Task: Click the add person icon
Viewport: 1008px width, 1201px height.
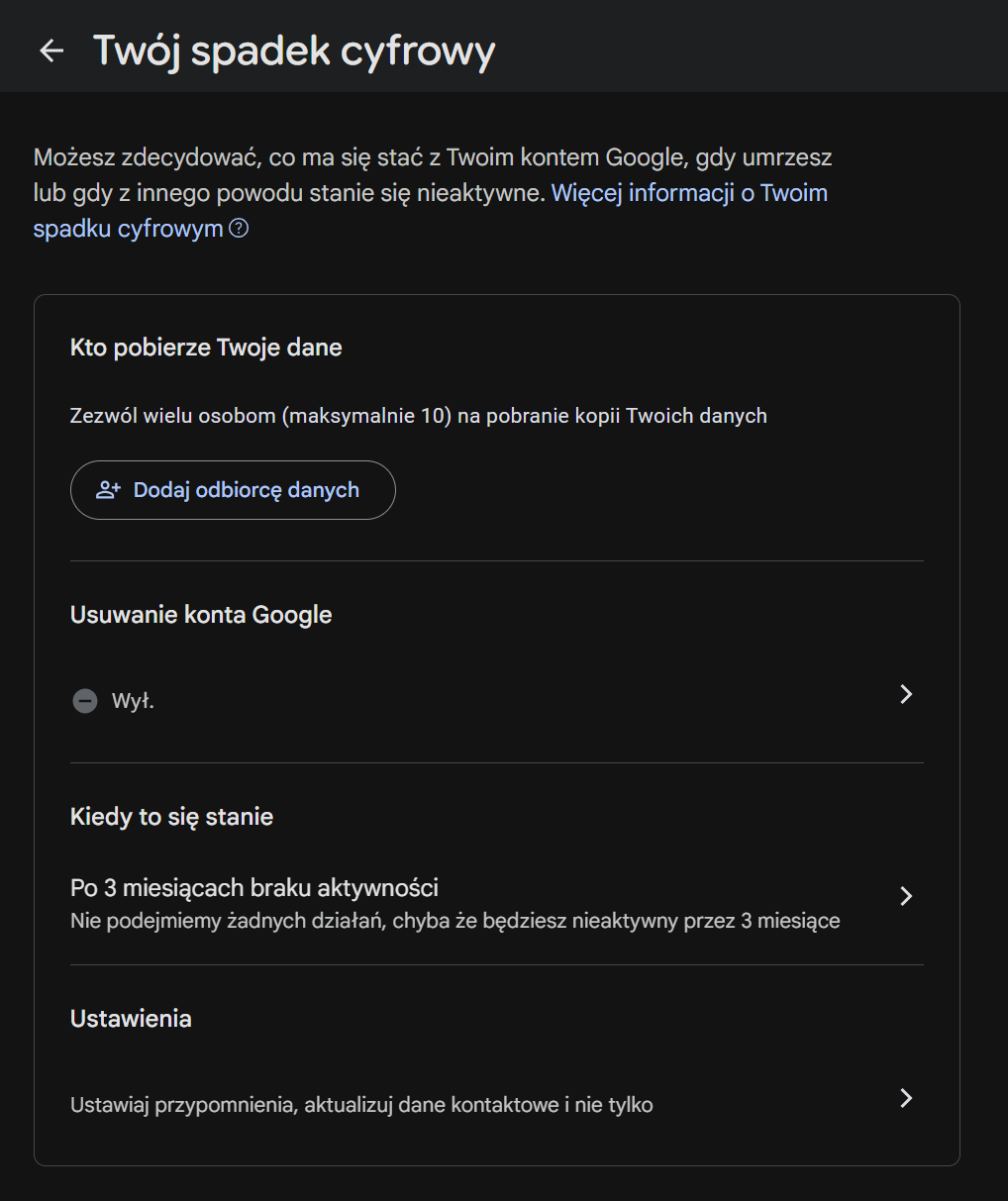Action: [x=108, y=490]
